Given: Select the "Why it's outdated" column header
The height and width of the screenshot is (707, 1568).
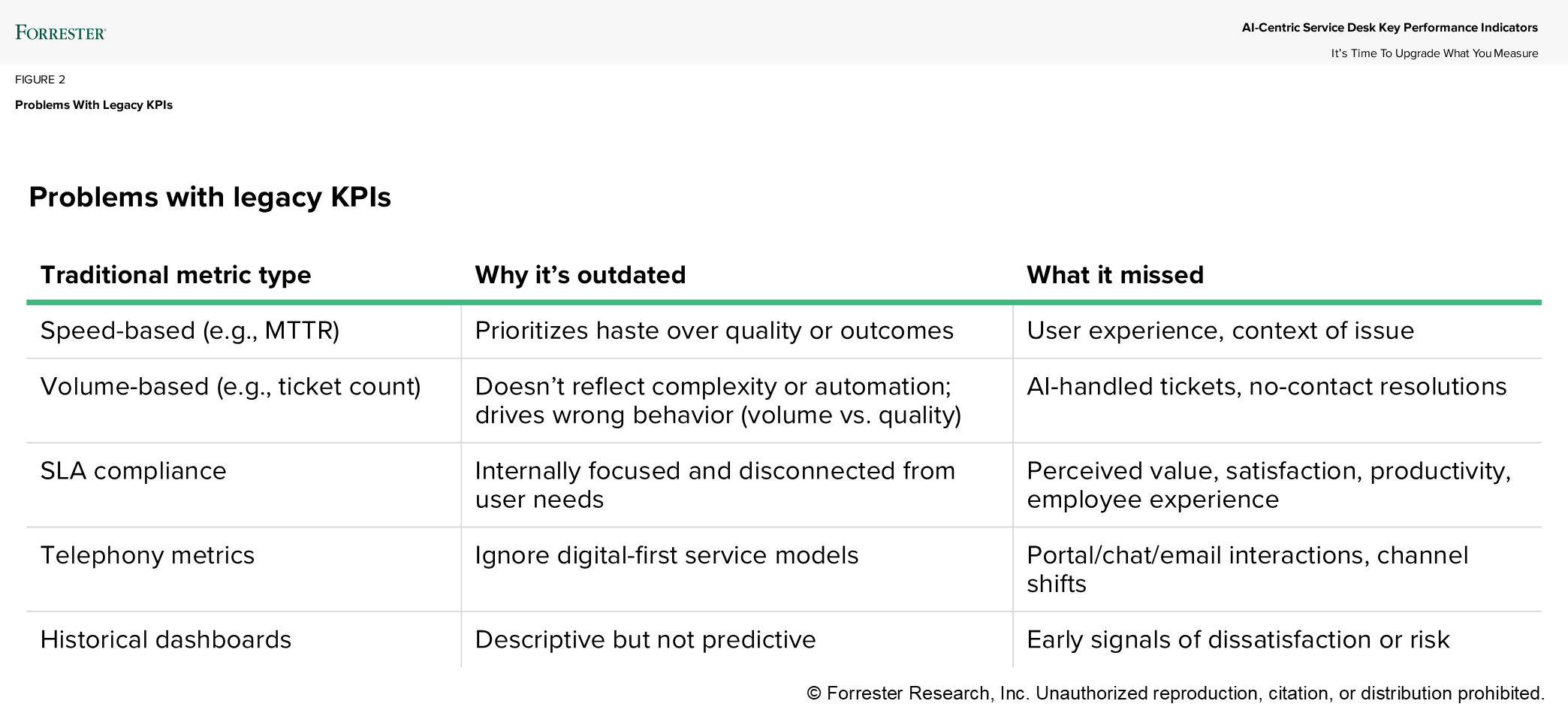Looking at the screenshot, I should coord(580,275).
